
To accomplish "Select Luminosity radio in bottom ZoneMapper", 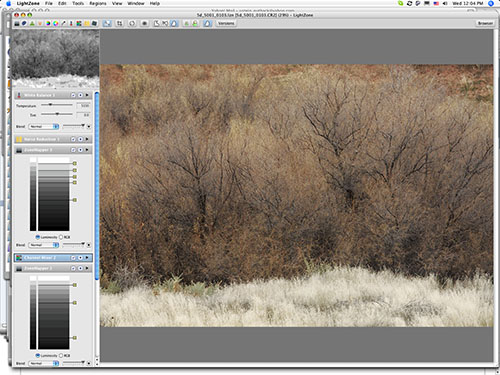I will tap(38, 355).
